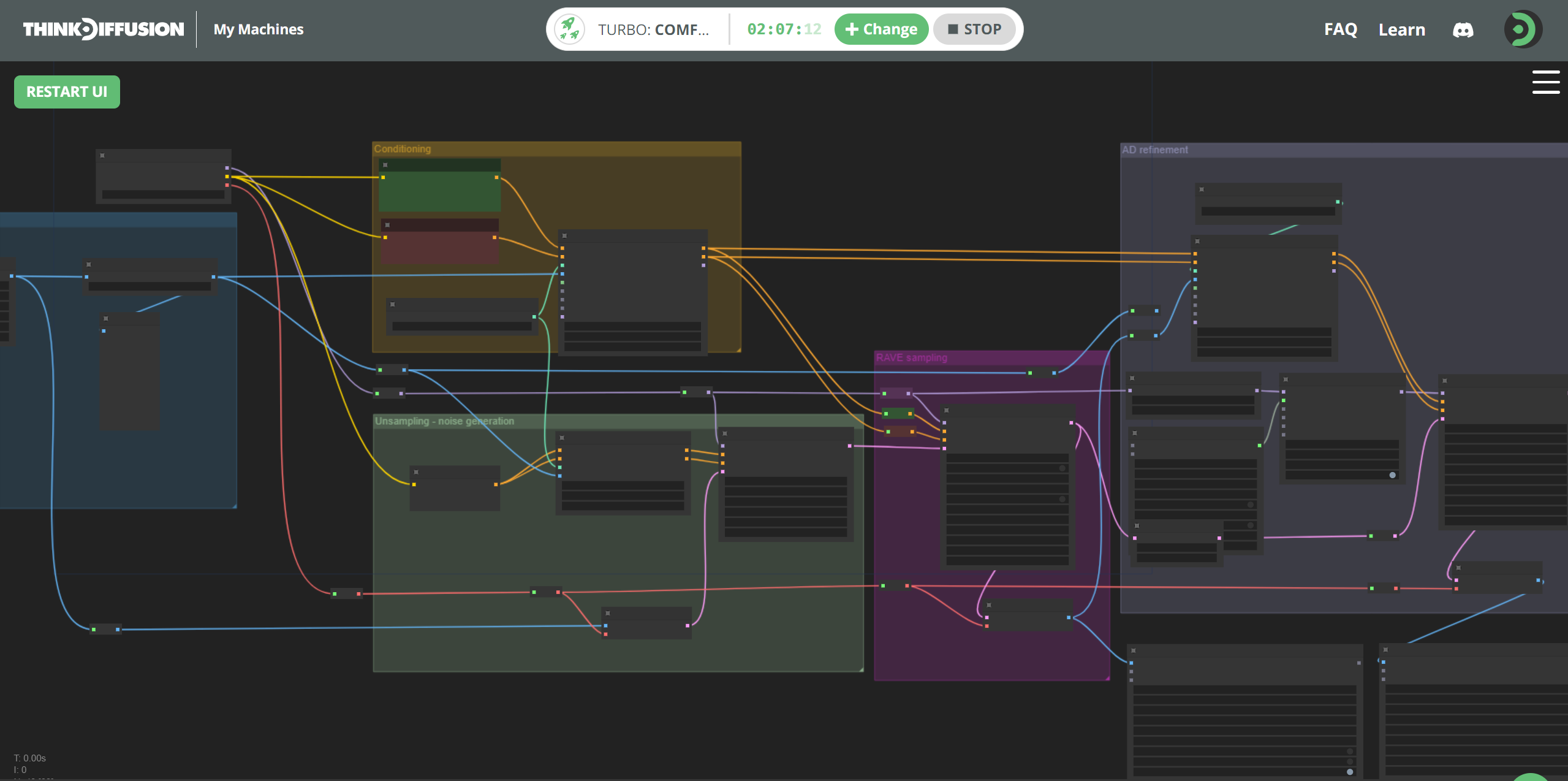Select My Machines in the top navigation

(x=257, y=29)
